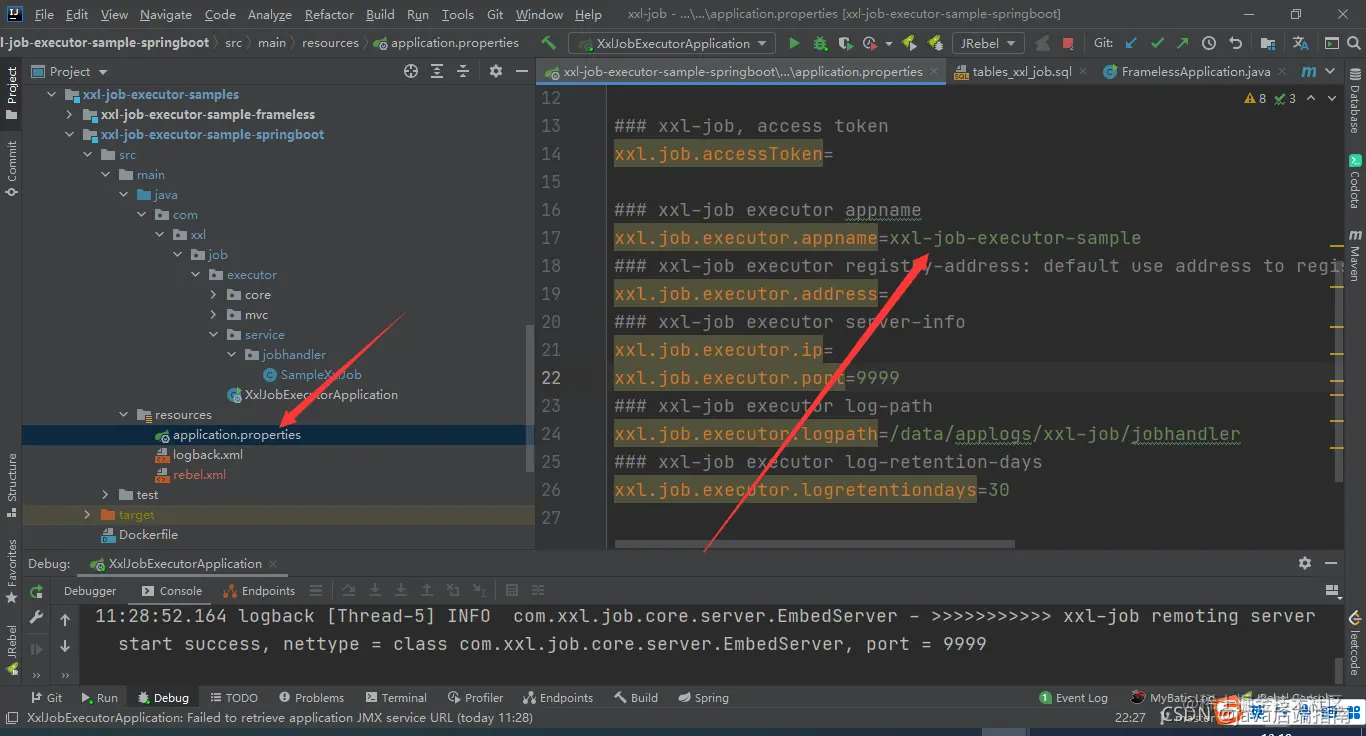Expand the mvc package
Viewport: 1366px width, 736px height.
[x=214, y=315]
